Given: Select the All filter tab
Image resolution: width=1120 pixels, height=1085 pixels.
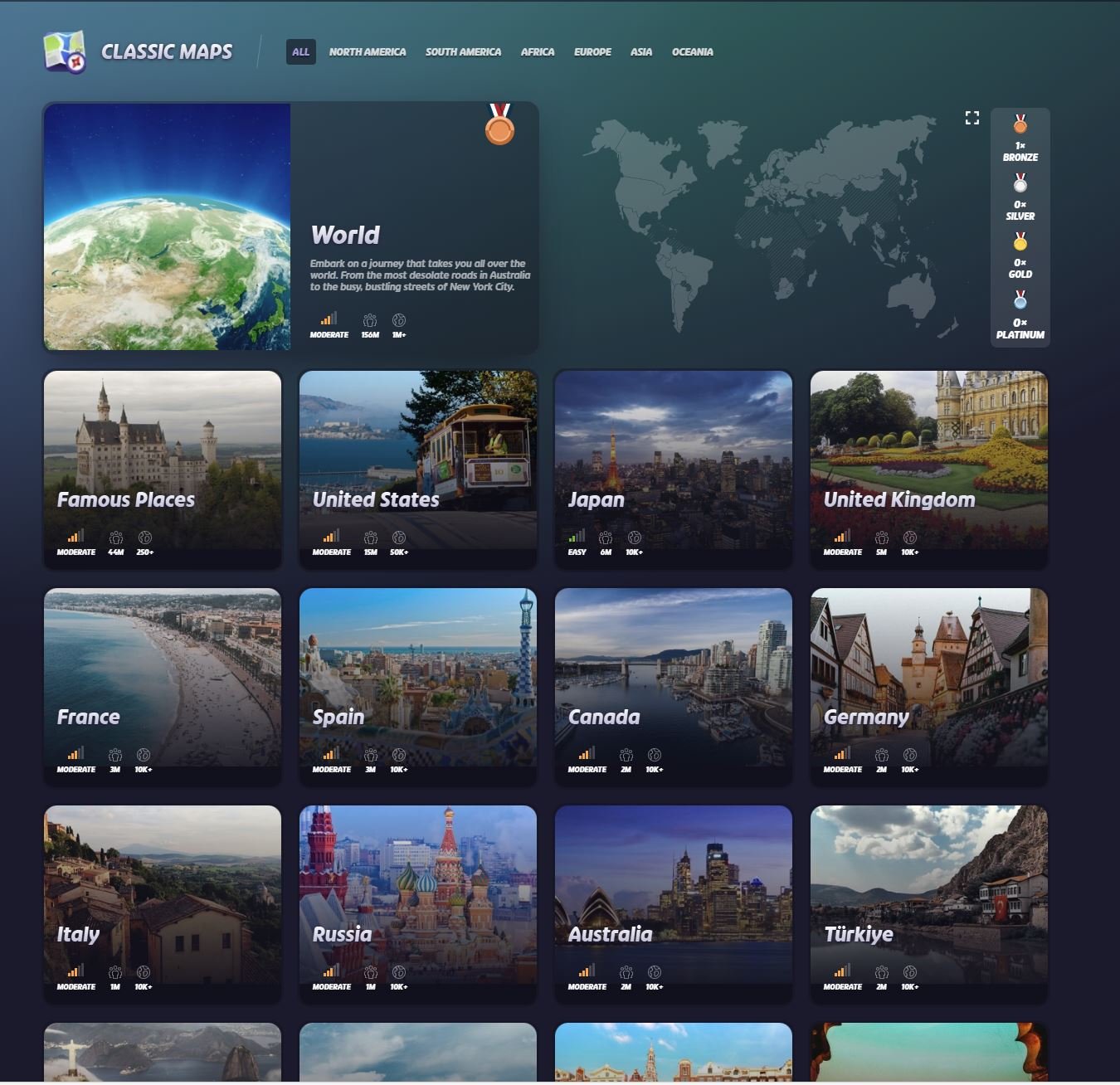Looking at the screenshot, I should (300, 51).
